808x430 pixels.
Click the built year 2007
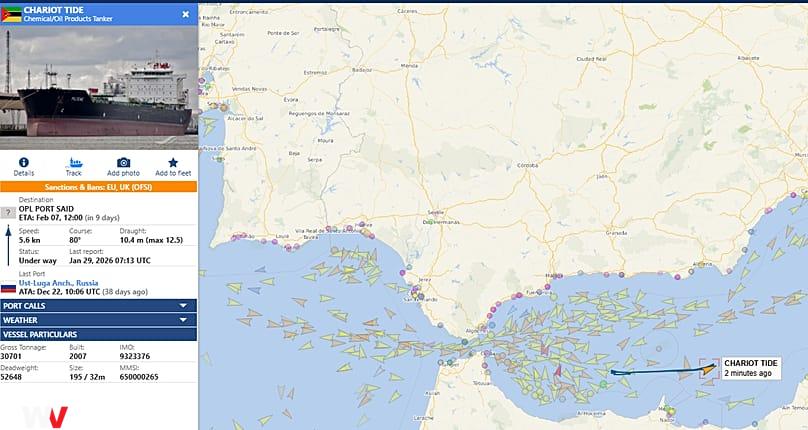pos(78,356)
